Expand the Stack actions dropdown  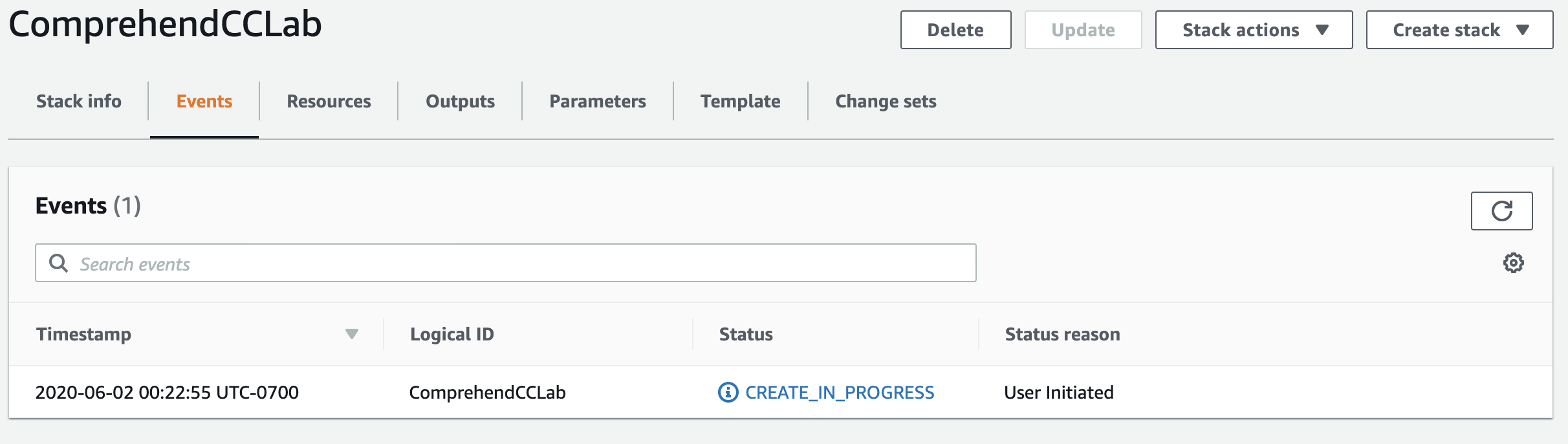[x=1253, y=30]
